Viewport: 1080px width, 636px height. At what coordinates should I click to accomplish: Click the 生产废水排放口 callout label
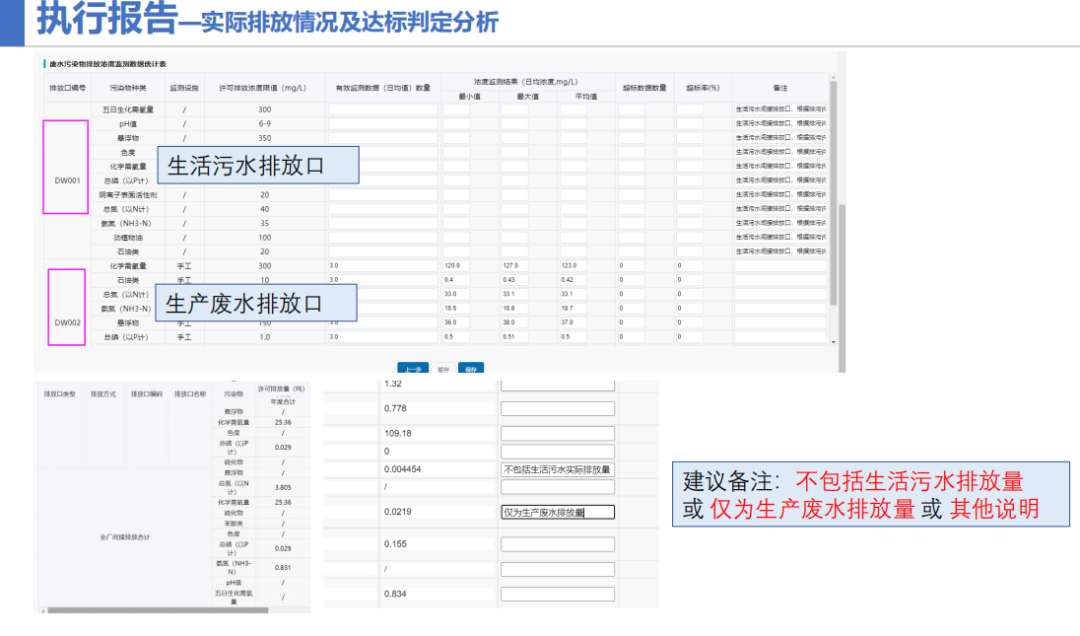(x=257, y=302)
